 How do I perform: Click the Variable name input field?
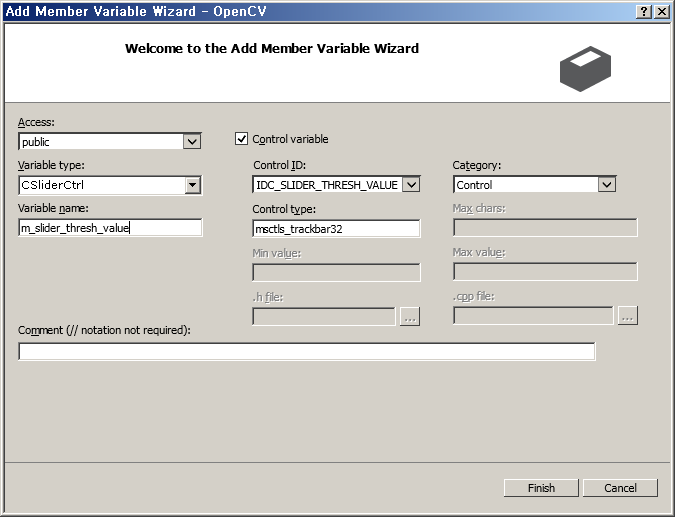(110, 228)
